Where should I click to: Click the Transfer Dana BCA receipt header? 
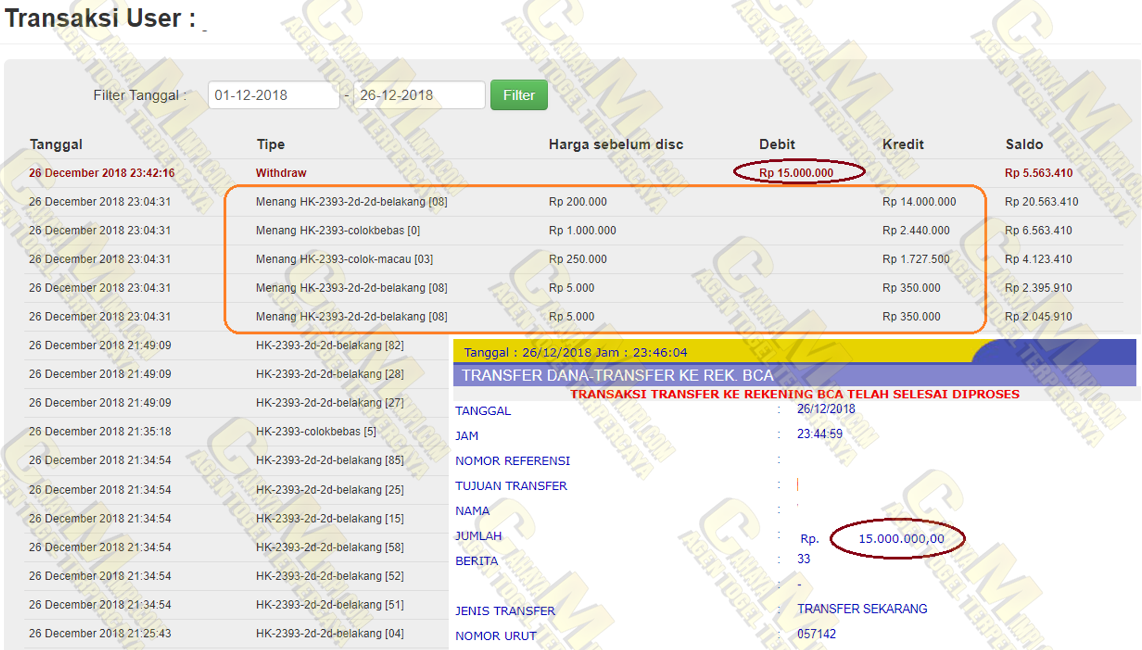click(615, 376)
